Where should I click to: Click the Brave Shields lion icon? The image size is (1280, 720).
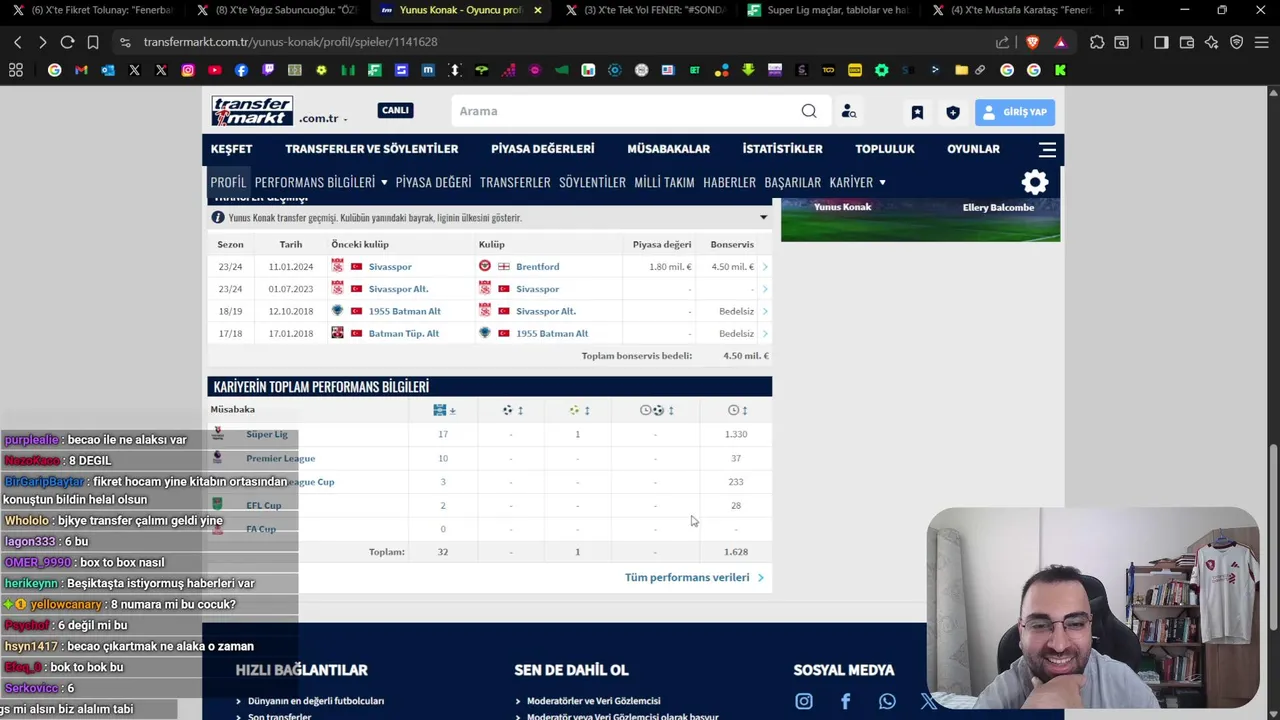point(1033,42)
